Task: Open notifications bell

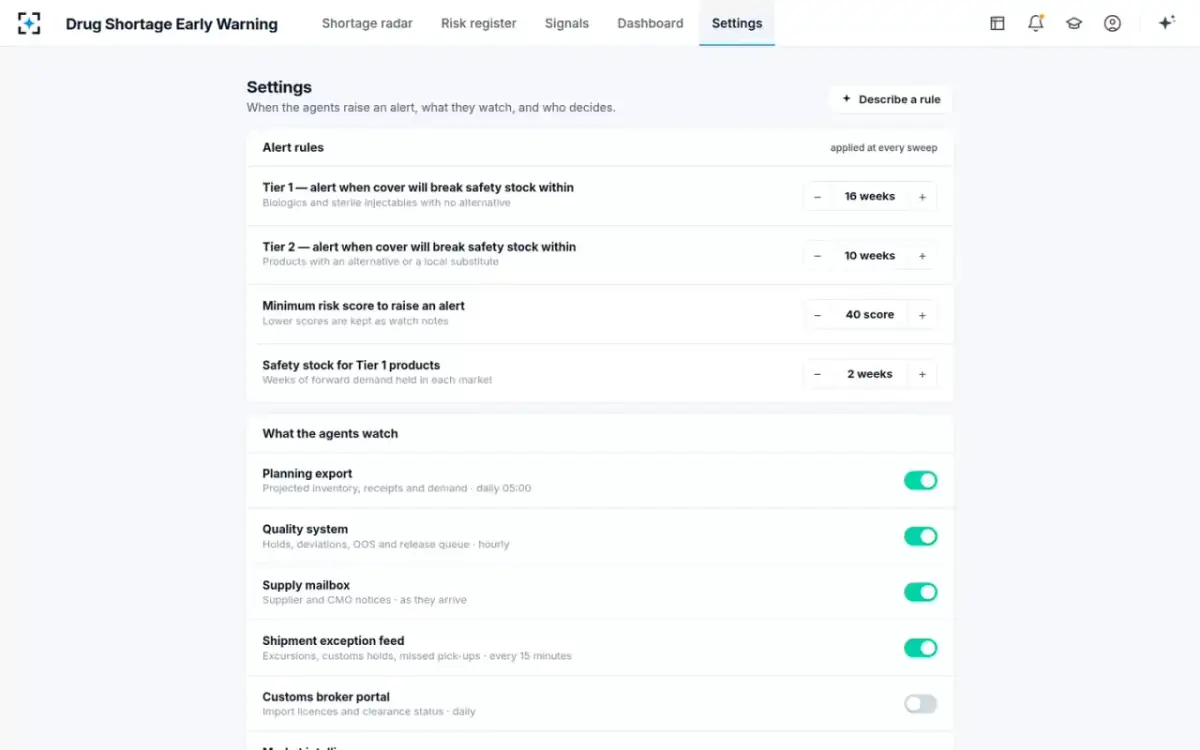Action: pos(1036,23)
